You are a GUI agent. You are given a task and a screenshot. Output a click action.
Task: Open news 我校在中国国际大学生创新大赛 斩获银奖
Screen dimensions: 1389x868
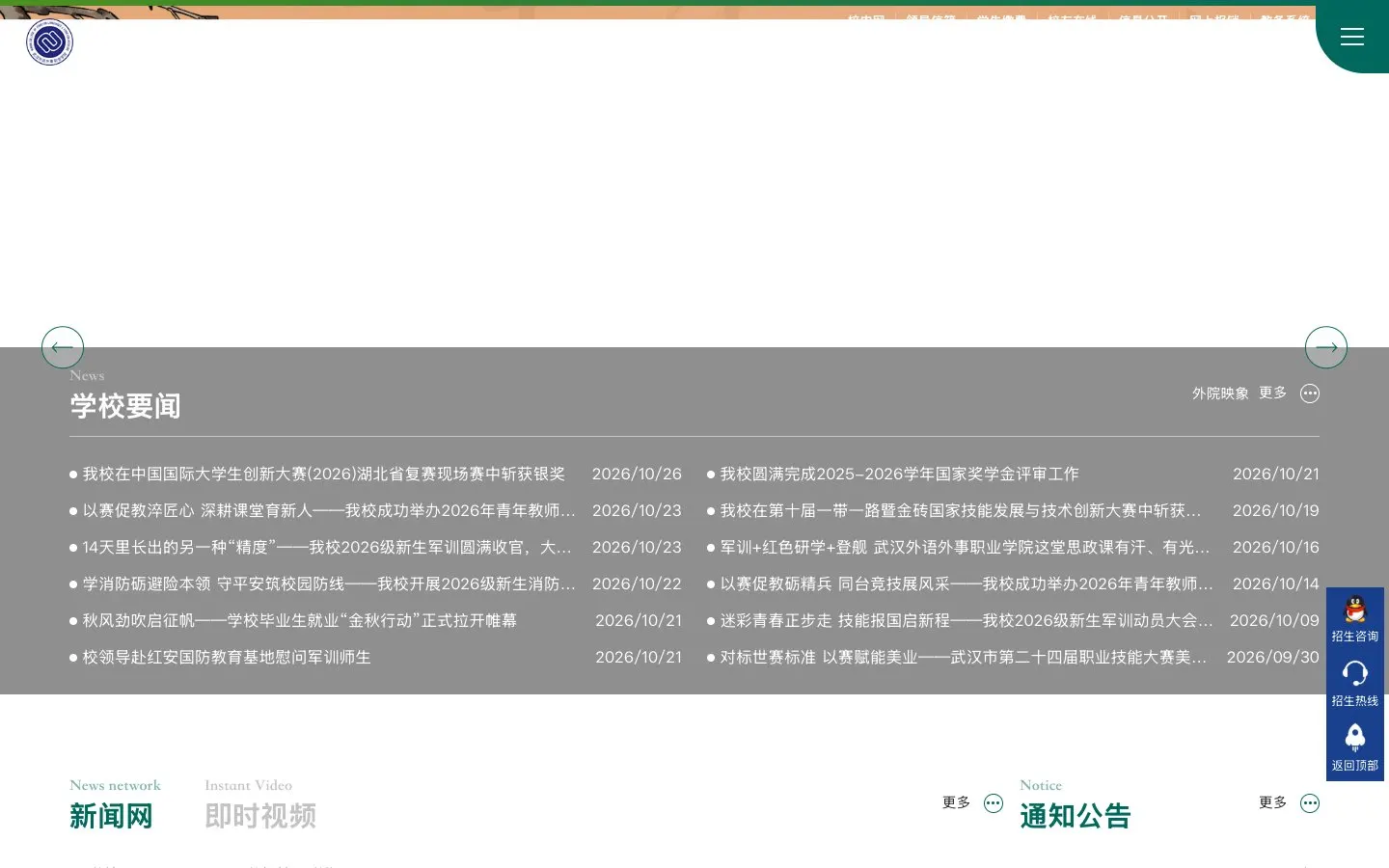[324, 475]
